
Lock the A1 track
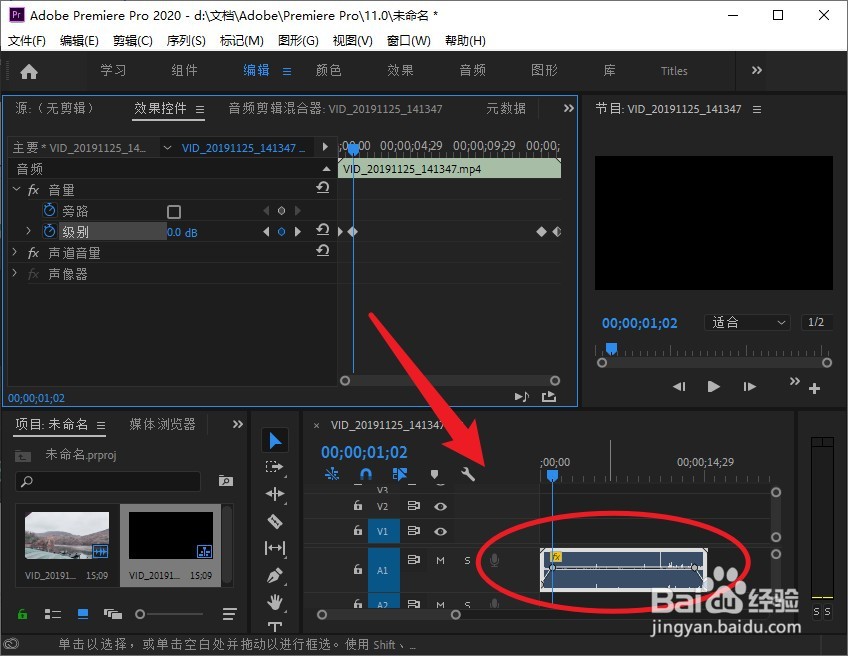tap(357, 569)
